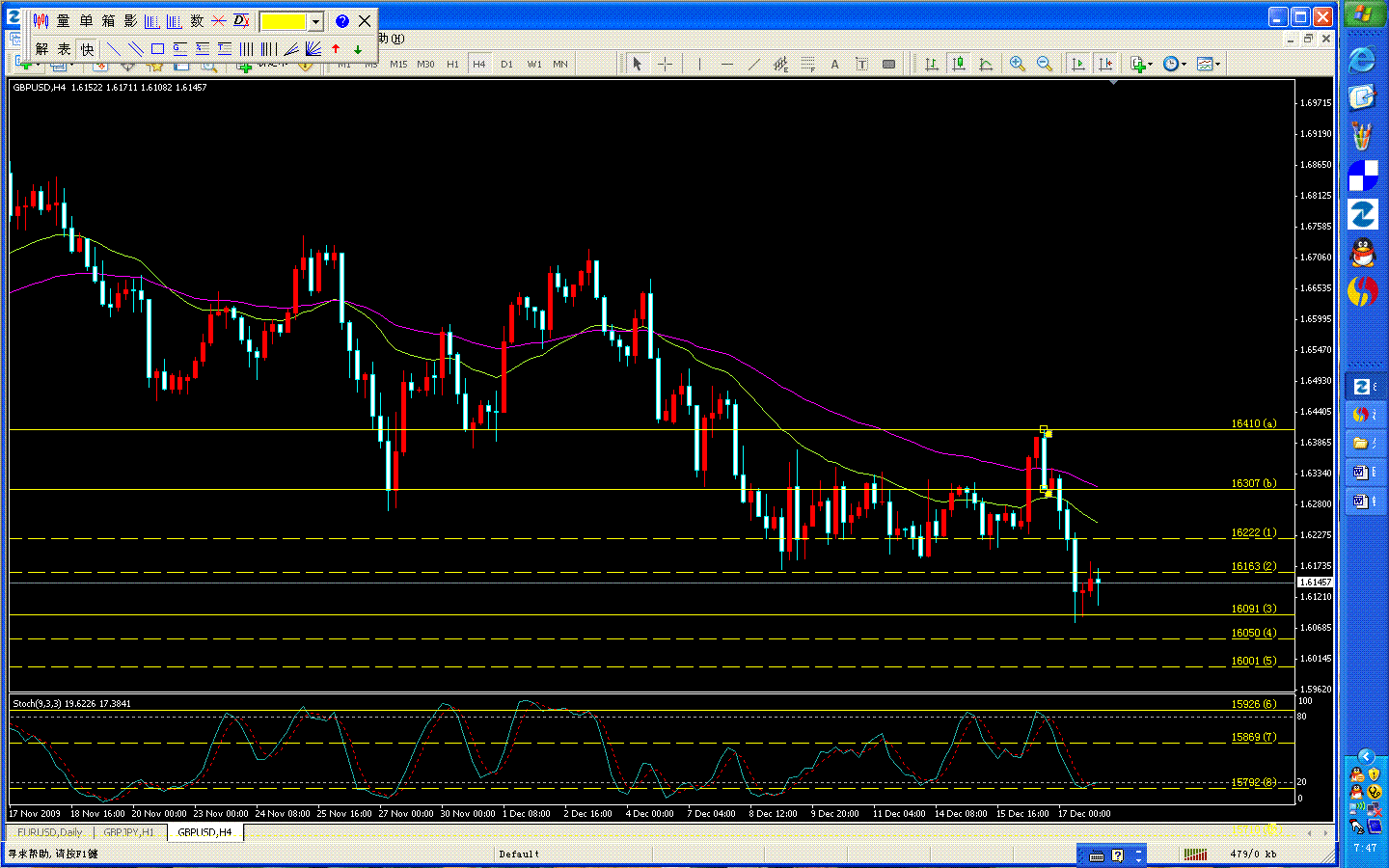
Task: Click the 解 button in floating toolbar
Action: 41,49
